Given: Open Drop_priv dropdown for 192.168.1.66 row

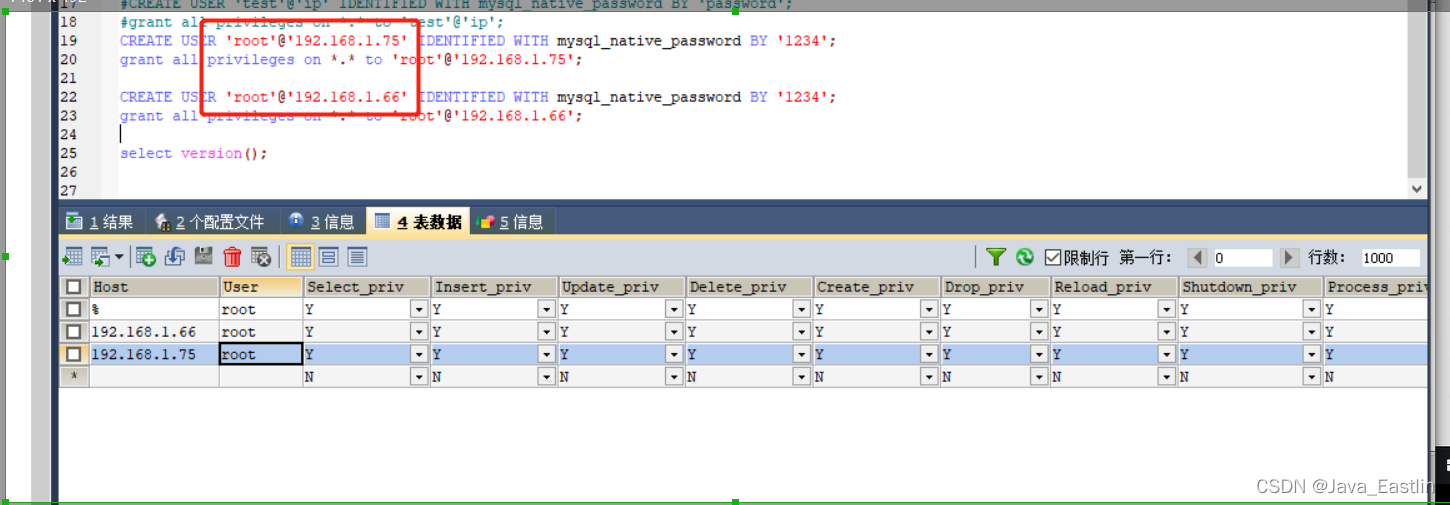Looking at the screenshot, I should 1040,332.
